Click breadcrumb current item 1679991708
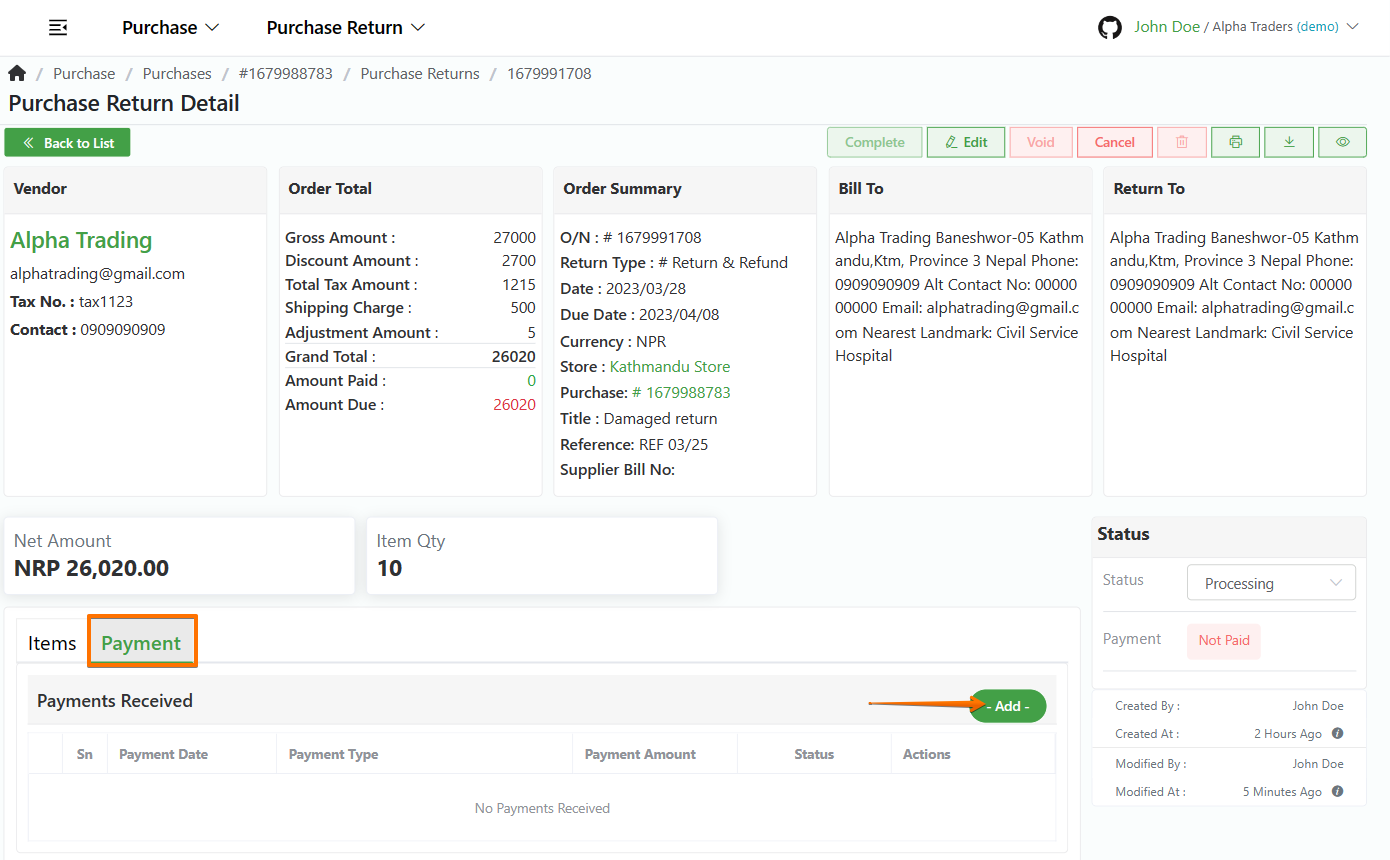 (549, 73)
